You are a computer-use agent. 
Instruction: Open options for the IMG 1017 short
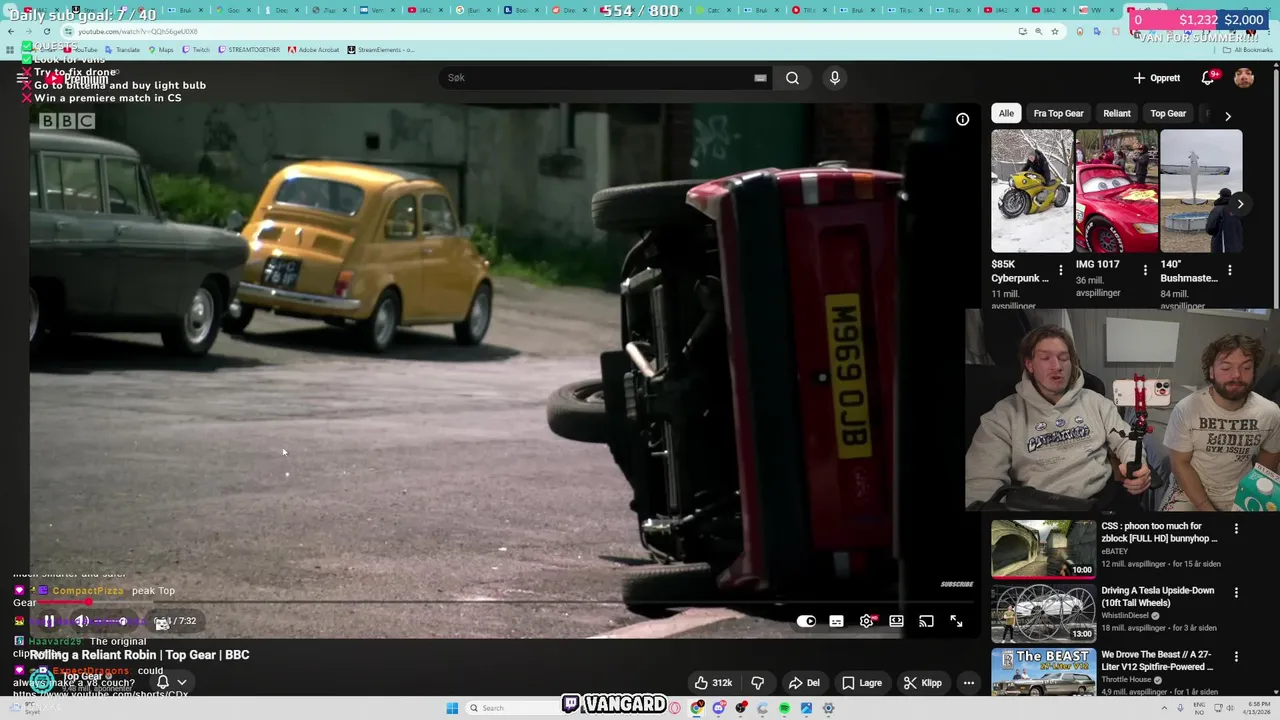click(1145, 270)
